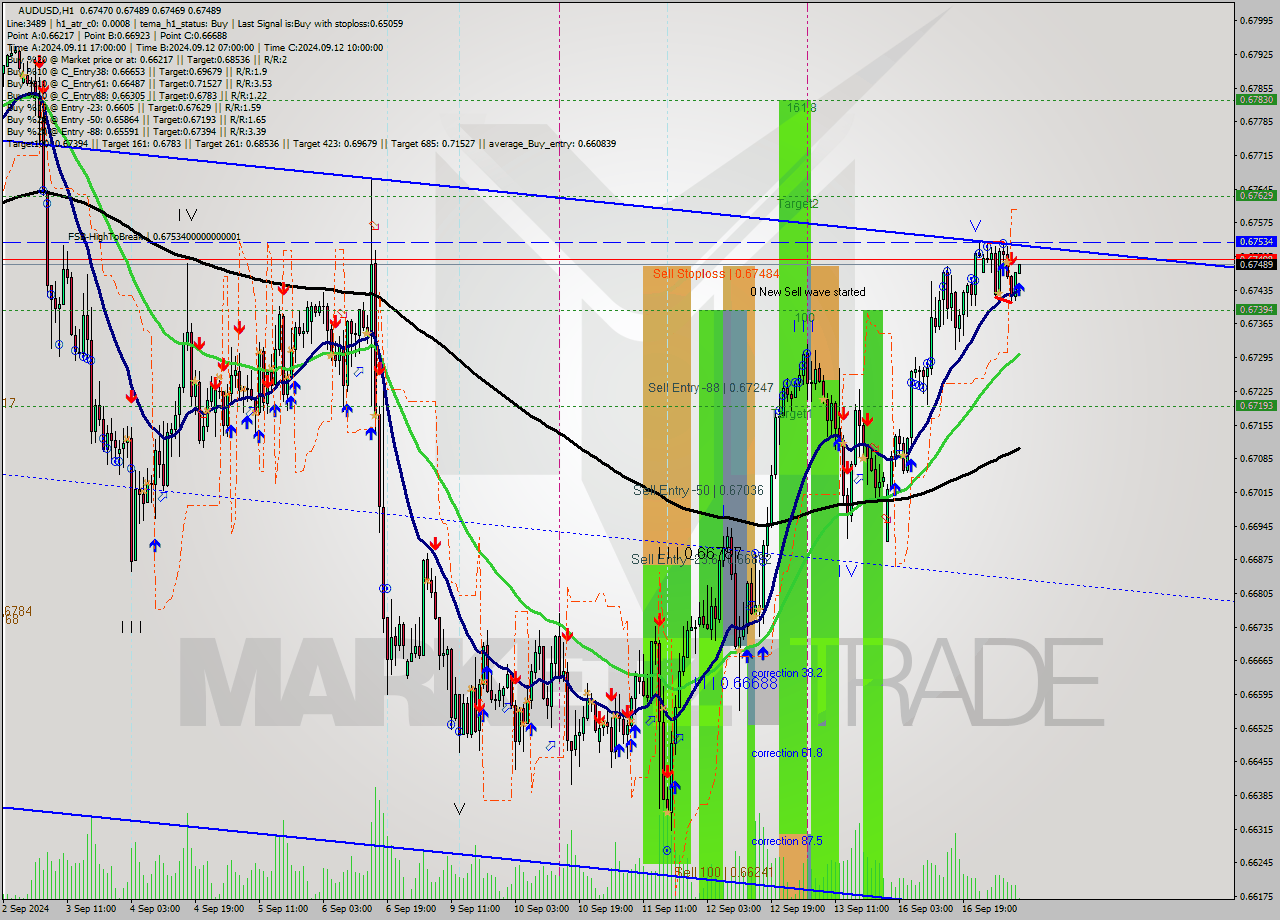
Task: Click the current price 0.67489 tag
Action: pyautogui.click(x=1256, y=264)
